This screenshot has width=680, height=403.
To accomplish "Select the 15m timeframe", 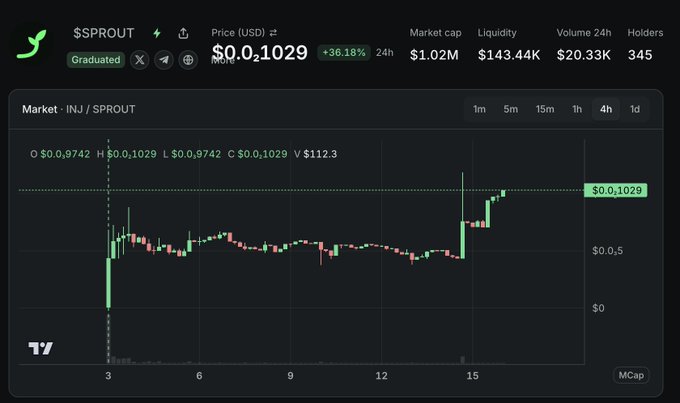I will pyautogui.click(x=545, y=109).
